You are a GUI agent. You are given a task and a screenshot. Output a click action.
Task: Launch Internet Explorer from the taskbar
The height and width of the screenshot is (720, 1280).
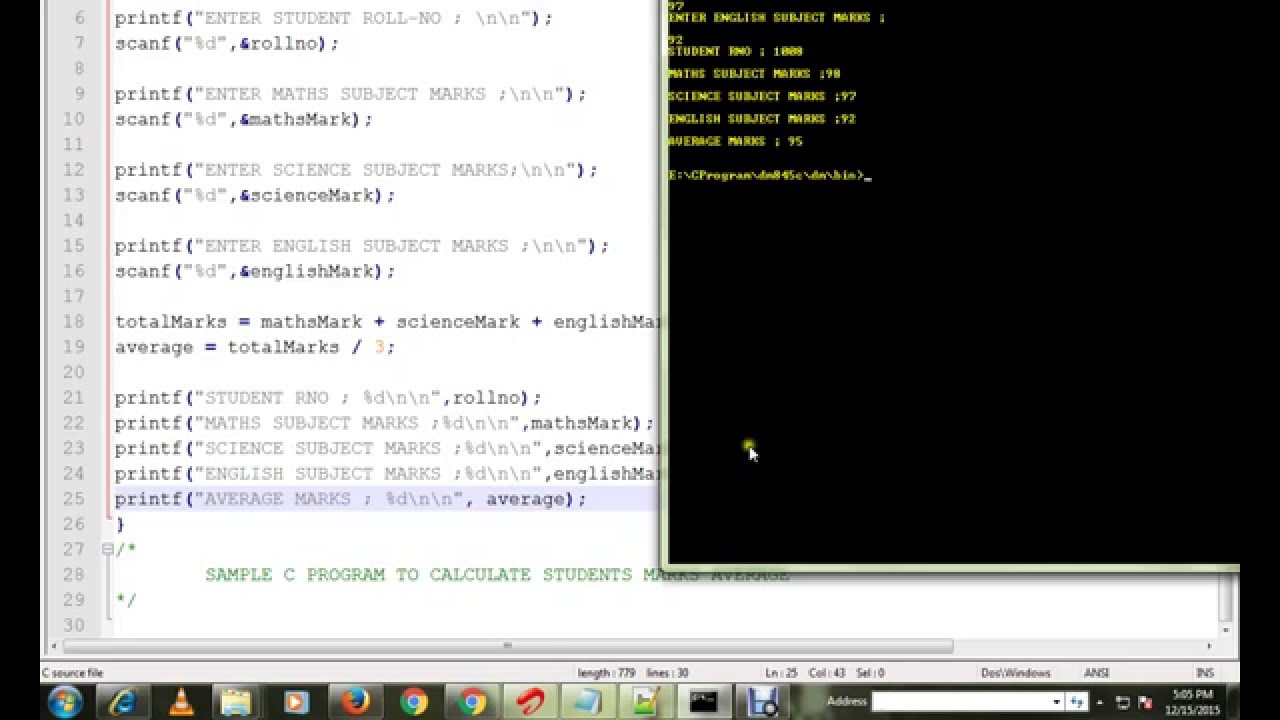(123, 702)
